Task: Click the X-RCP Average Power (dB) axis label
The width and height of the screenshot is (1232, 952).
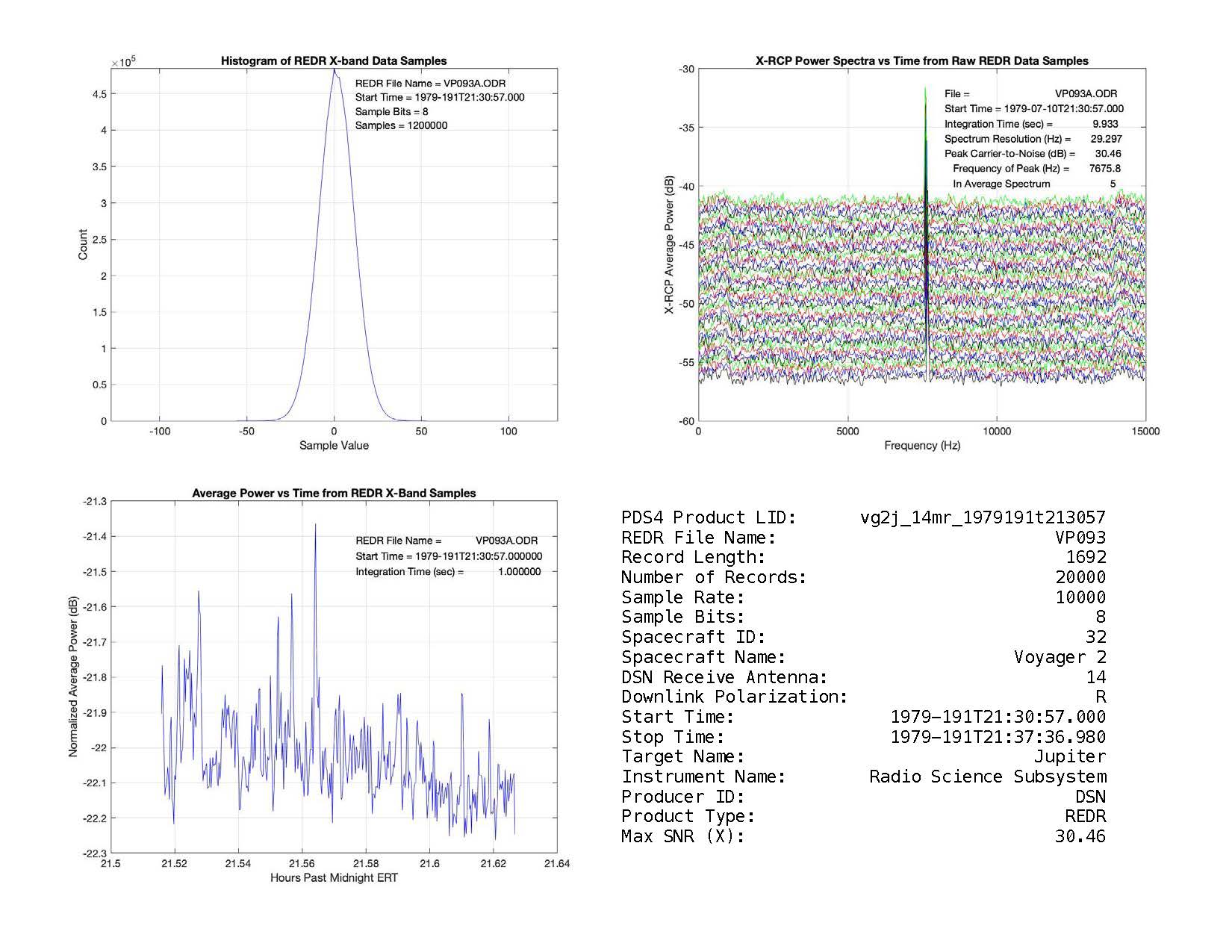Action: tap(670, 245)
